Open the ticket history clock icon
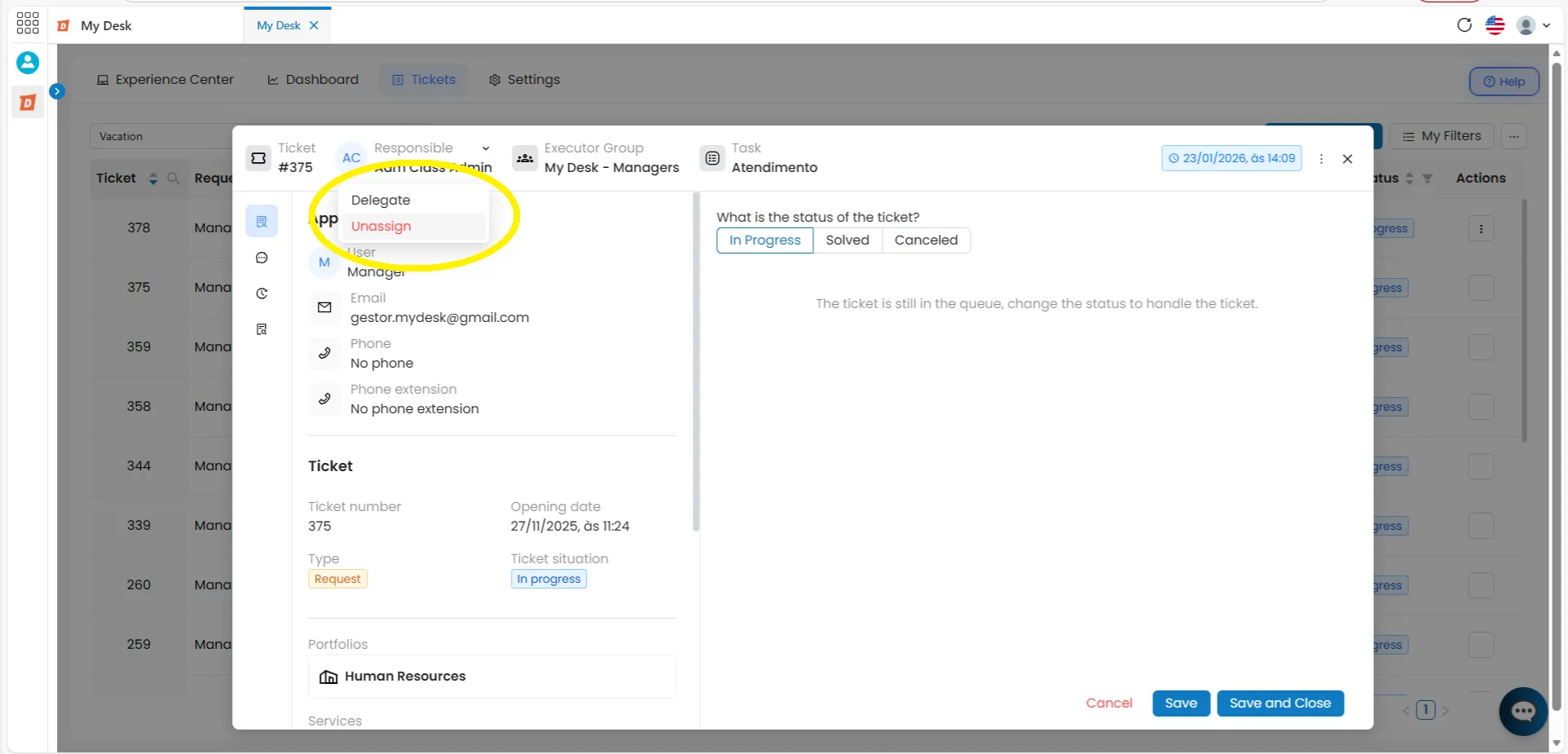Viewport: 1568px width, 754px height. point(262,293)
